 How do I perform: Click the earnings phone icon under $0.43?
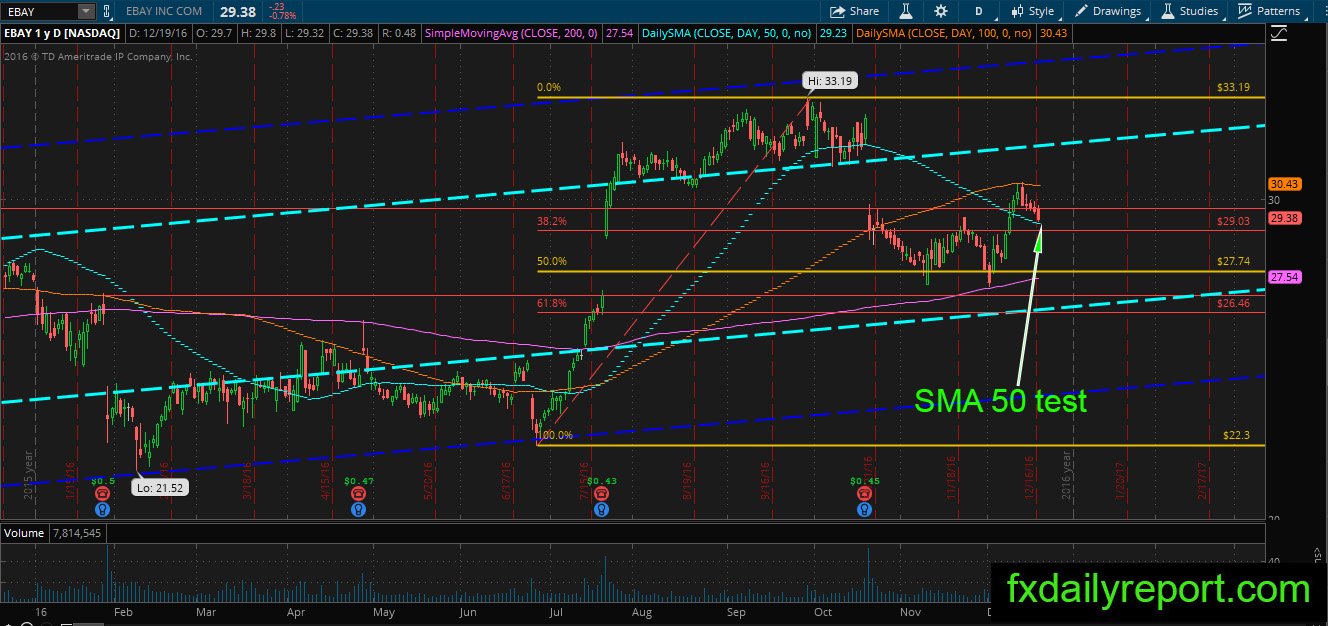pyautogui.click(x=600, y=494)
